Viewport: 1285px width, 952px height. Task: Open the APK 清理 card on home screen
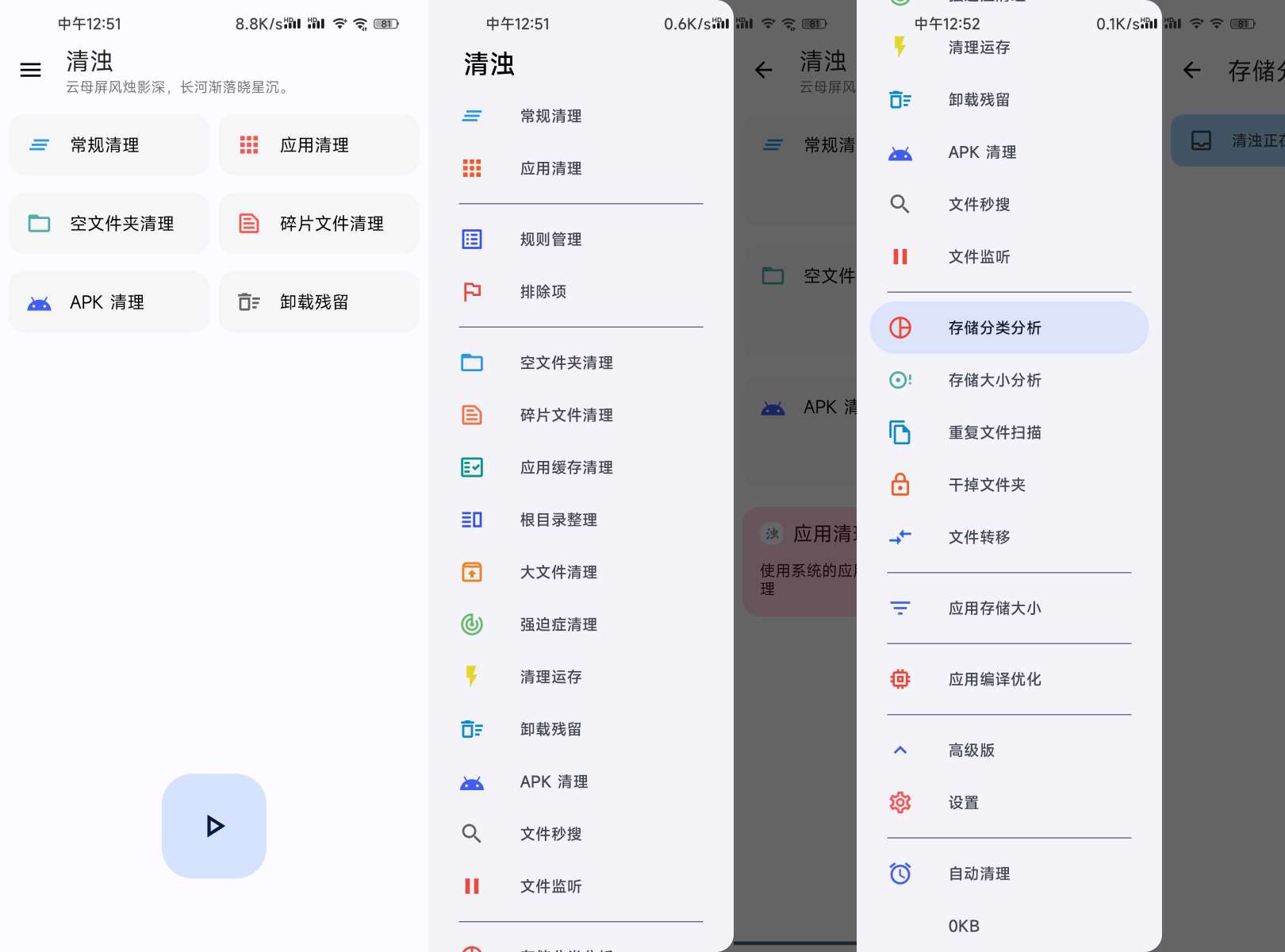click(x=109, y=302)
